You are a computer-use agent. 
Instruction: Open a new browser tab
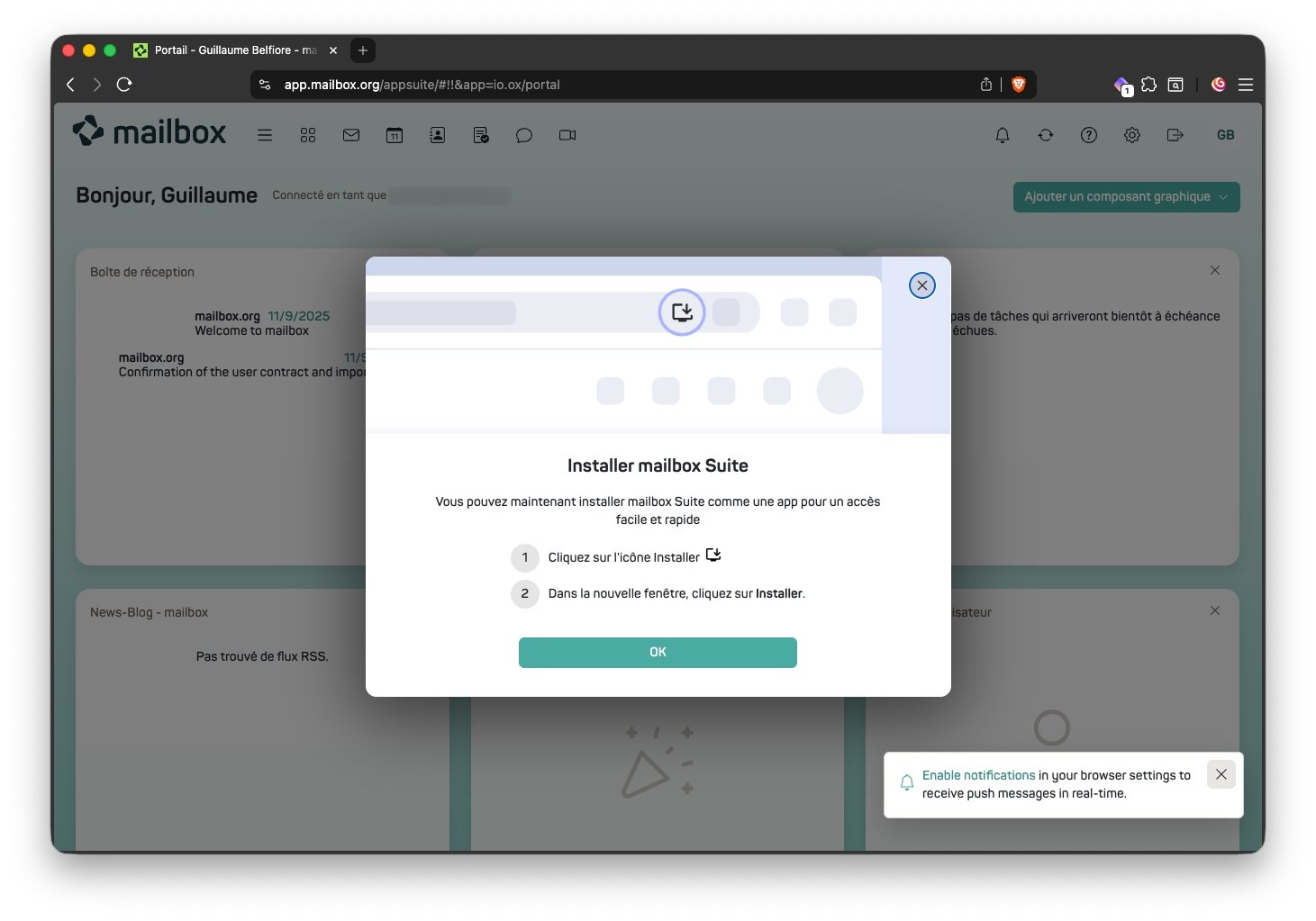[x=363, y=50]
